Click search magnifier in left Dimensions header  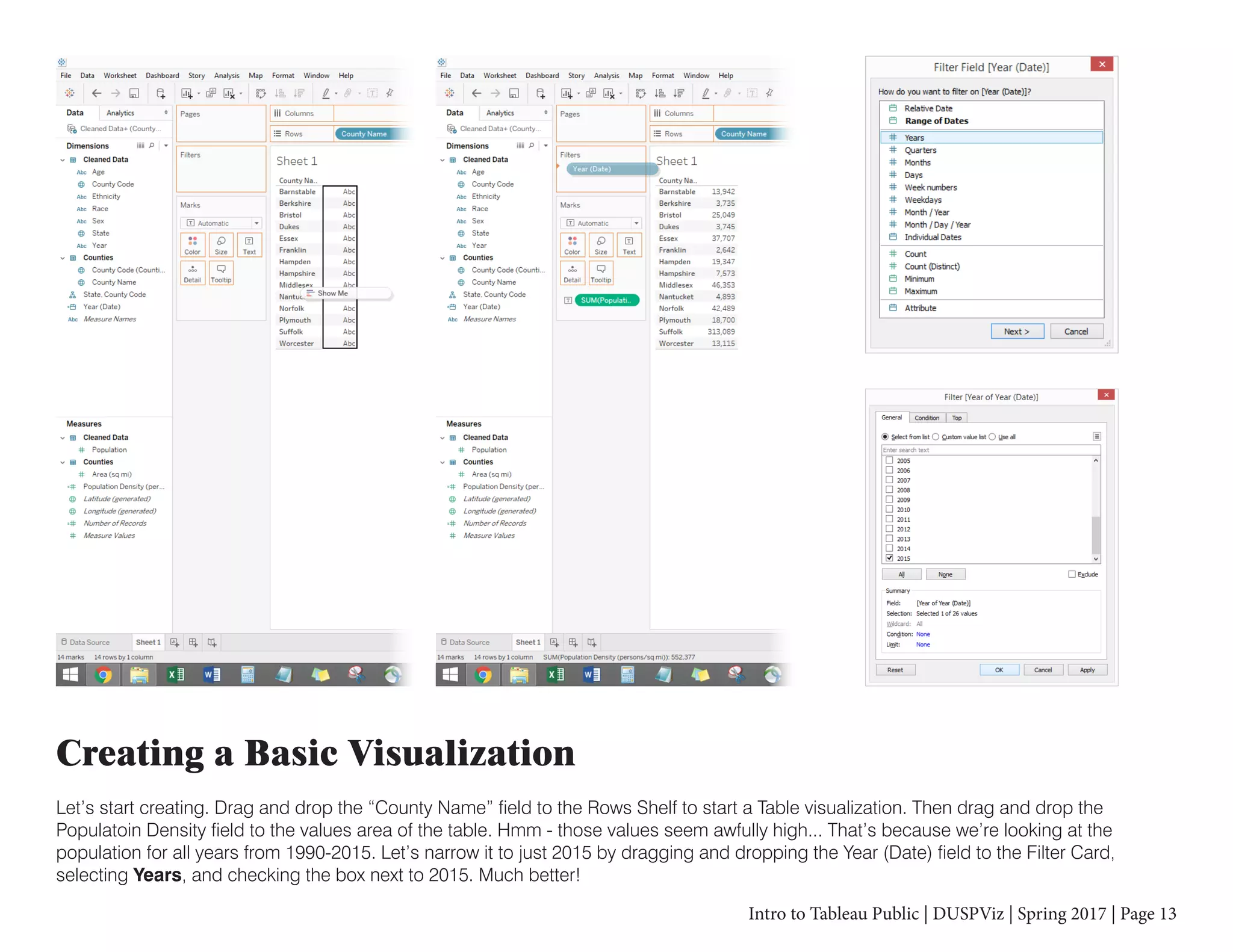pos(152,146)
